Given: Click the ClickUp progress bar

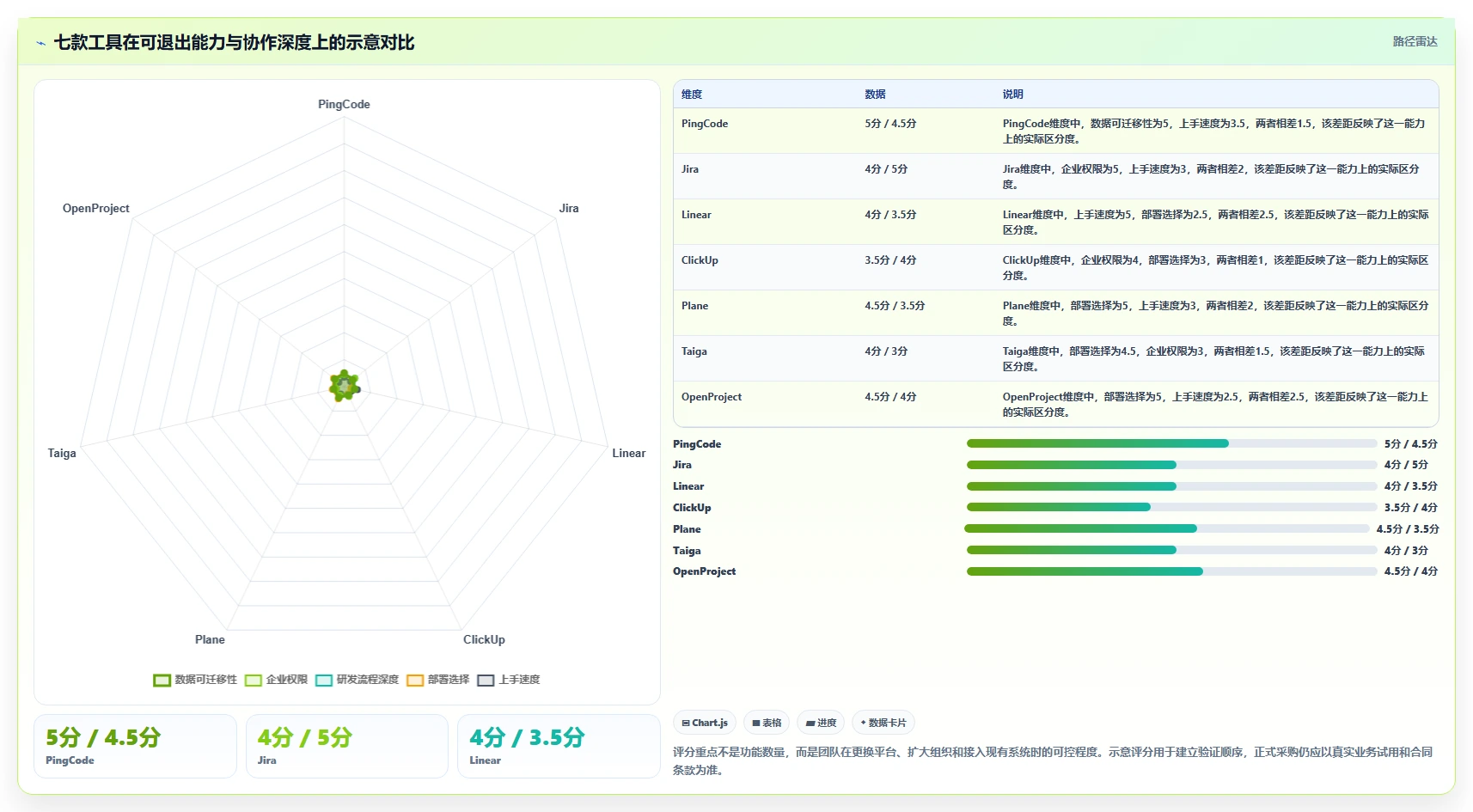Looking at the screenshot, I should (x=1171, y=507).
